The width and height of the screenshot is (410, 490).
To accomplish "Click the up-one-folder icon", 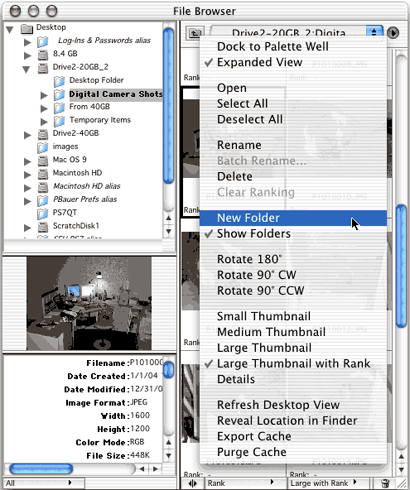I will click(x=195, y=33).
